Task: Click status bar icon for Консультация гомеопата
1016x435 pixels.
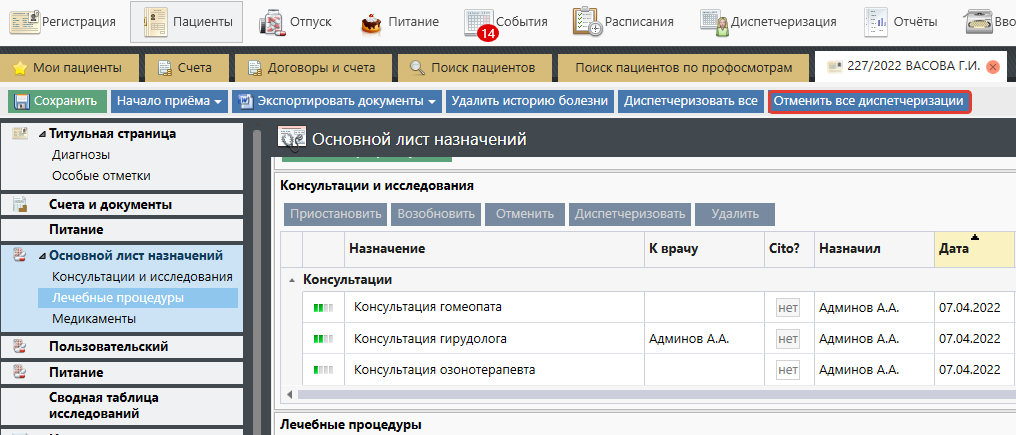Action: (x=323, y=308)
